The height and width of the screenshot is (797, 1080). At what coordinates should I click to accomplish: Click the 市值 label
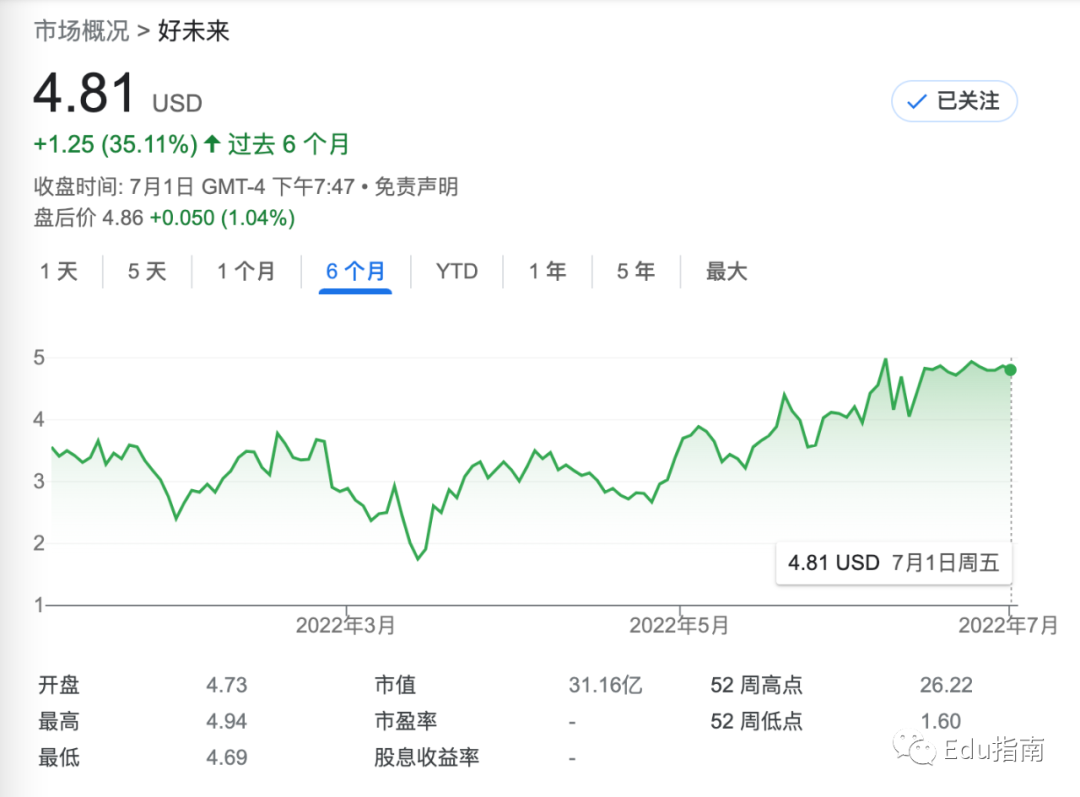[x=395, y=685]
